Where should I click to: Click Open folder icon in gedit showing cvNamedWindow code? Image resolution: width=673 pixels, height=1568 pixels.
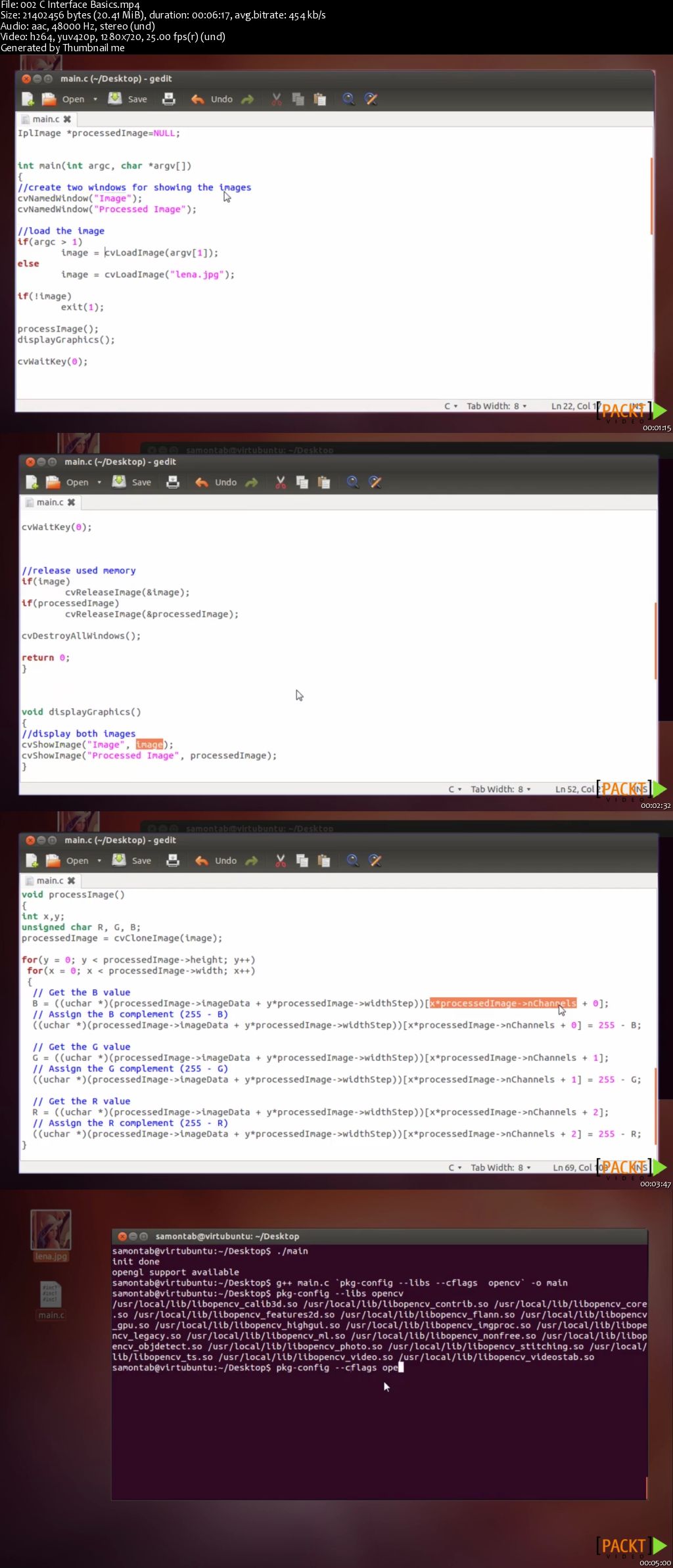49,99
